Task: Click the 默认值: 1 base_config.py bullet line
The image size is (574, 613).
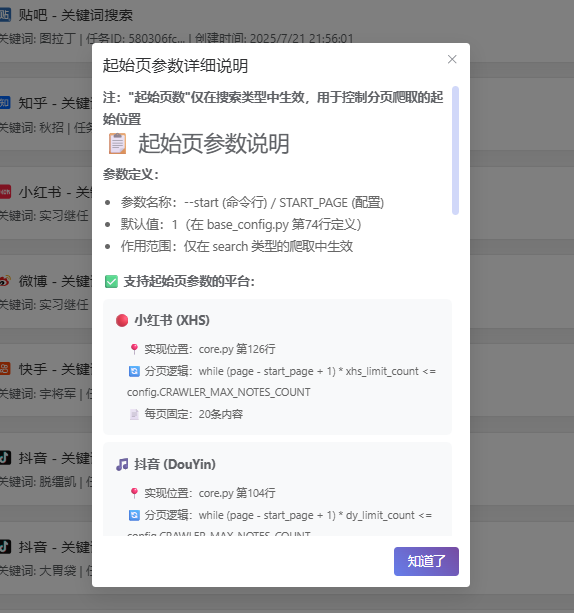Action: click(240, 224)
